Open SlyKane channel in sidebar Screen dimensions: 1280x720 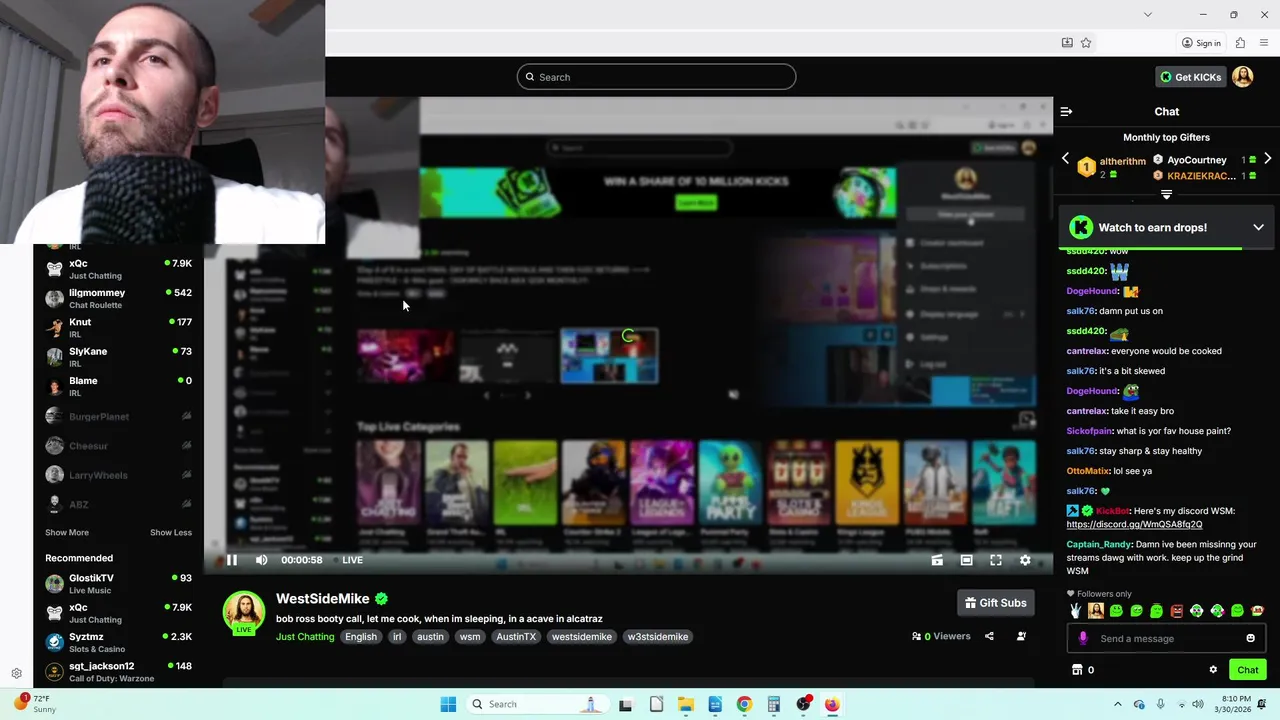pos(118,357)
